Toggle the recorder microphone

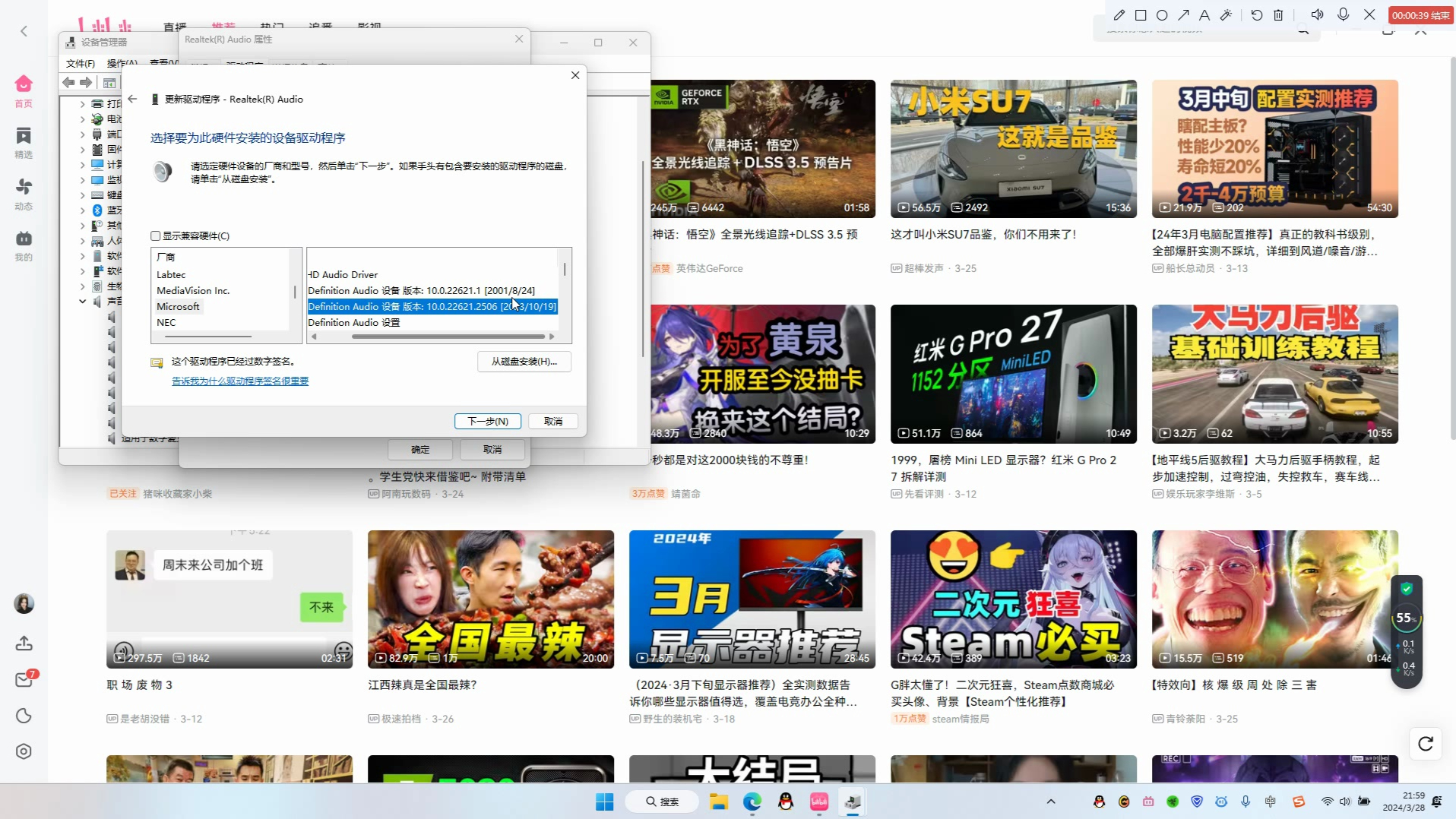(1344, 14)
